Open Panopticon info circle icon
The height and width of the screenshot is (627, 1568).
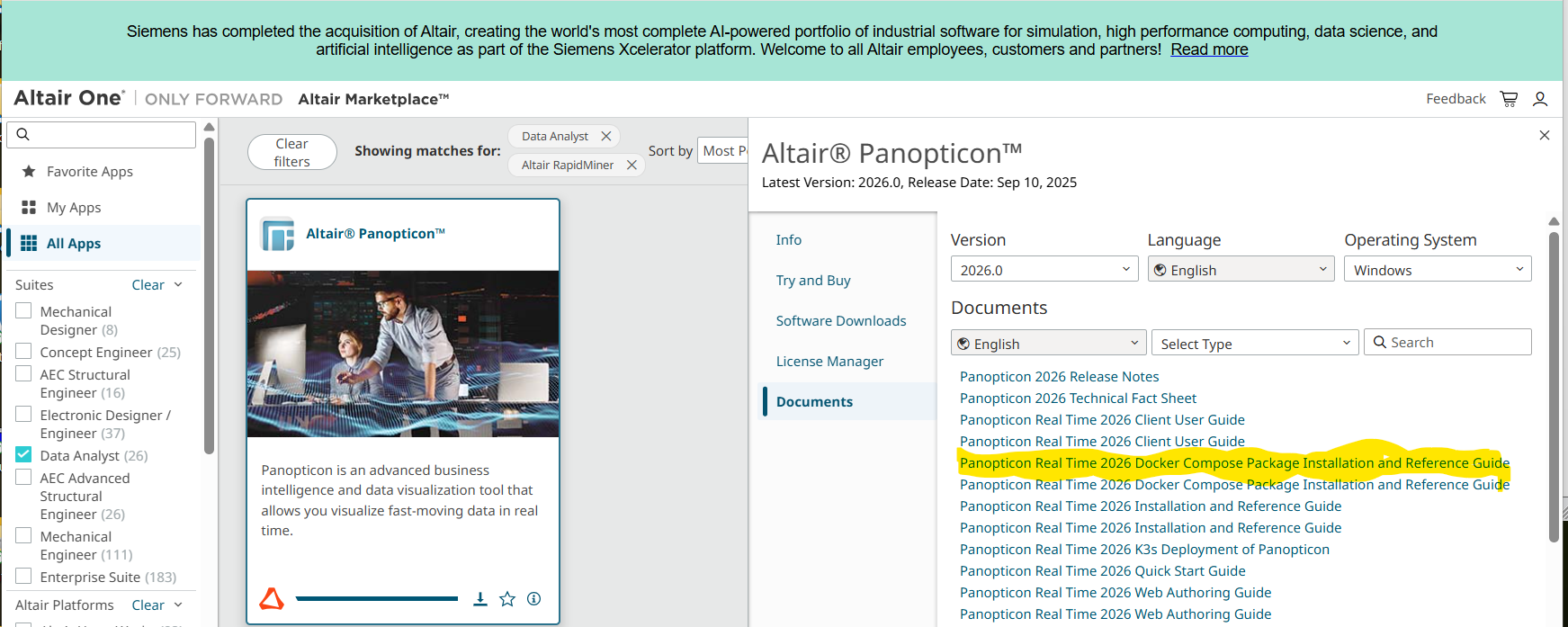pos(533,598)
